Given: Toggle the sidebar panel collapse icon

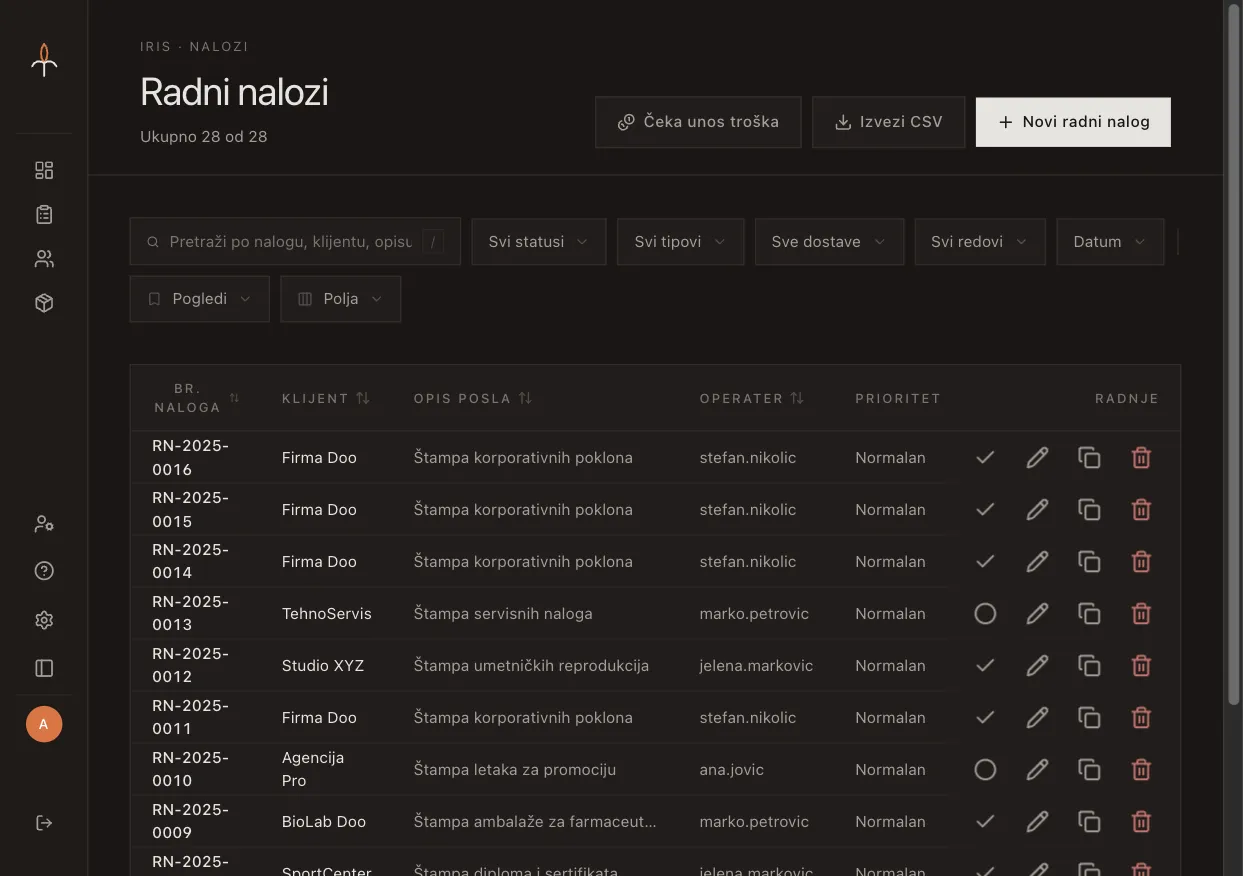Looking at the screenshot, I should tap(44, 668).
